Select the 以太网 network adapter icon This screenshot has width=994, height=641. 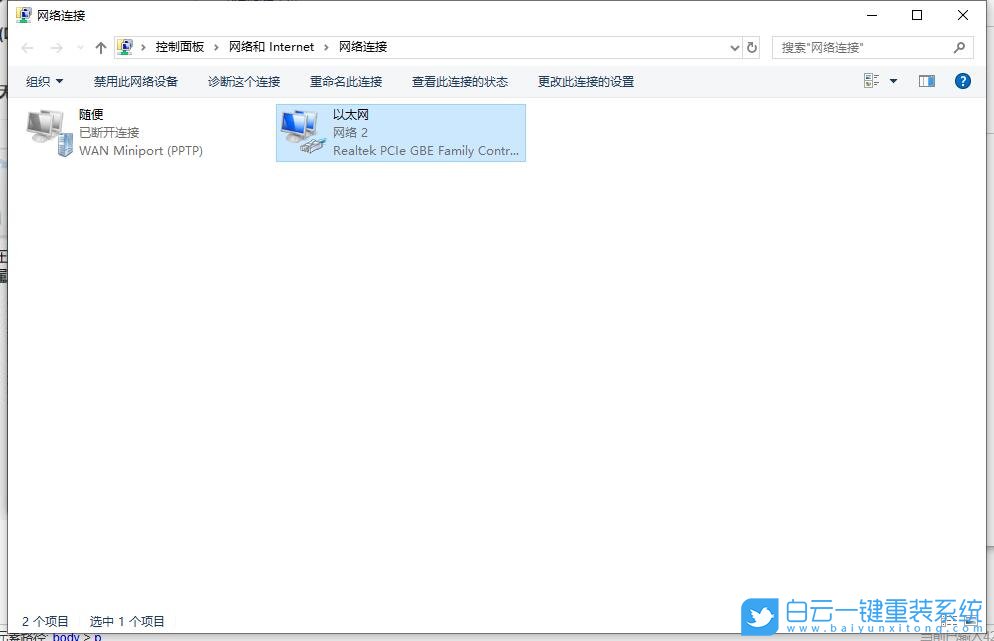[303, 132]
